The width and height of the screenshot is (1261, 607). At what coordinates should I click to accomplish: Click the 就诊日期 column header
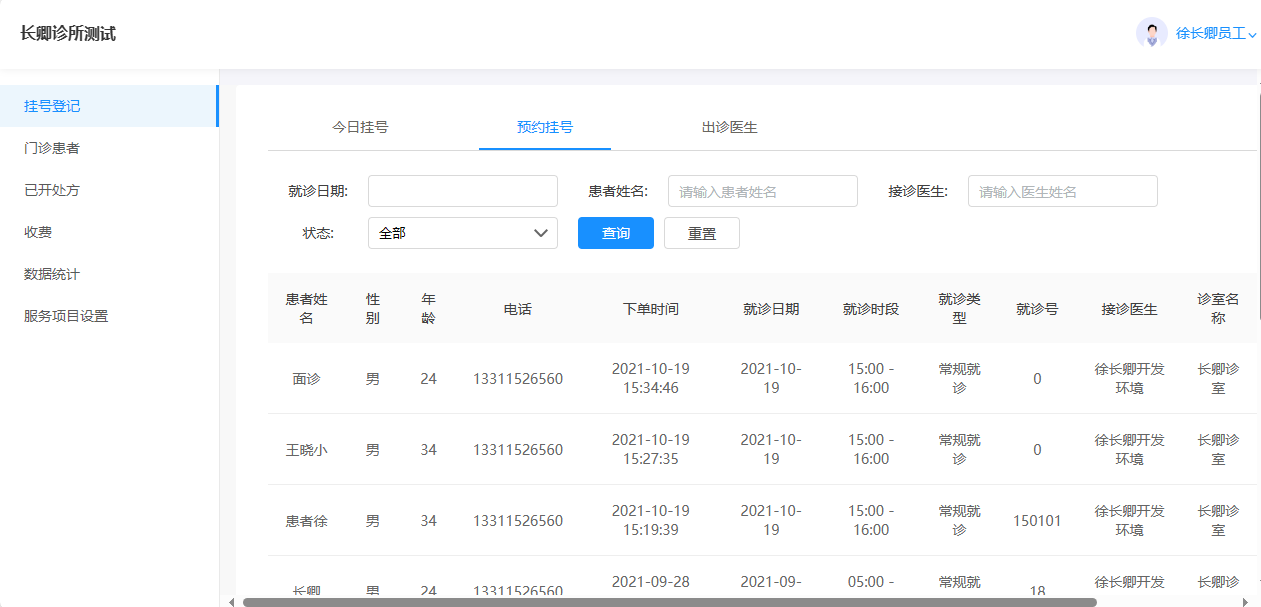coord(771,309)
